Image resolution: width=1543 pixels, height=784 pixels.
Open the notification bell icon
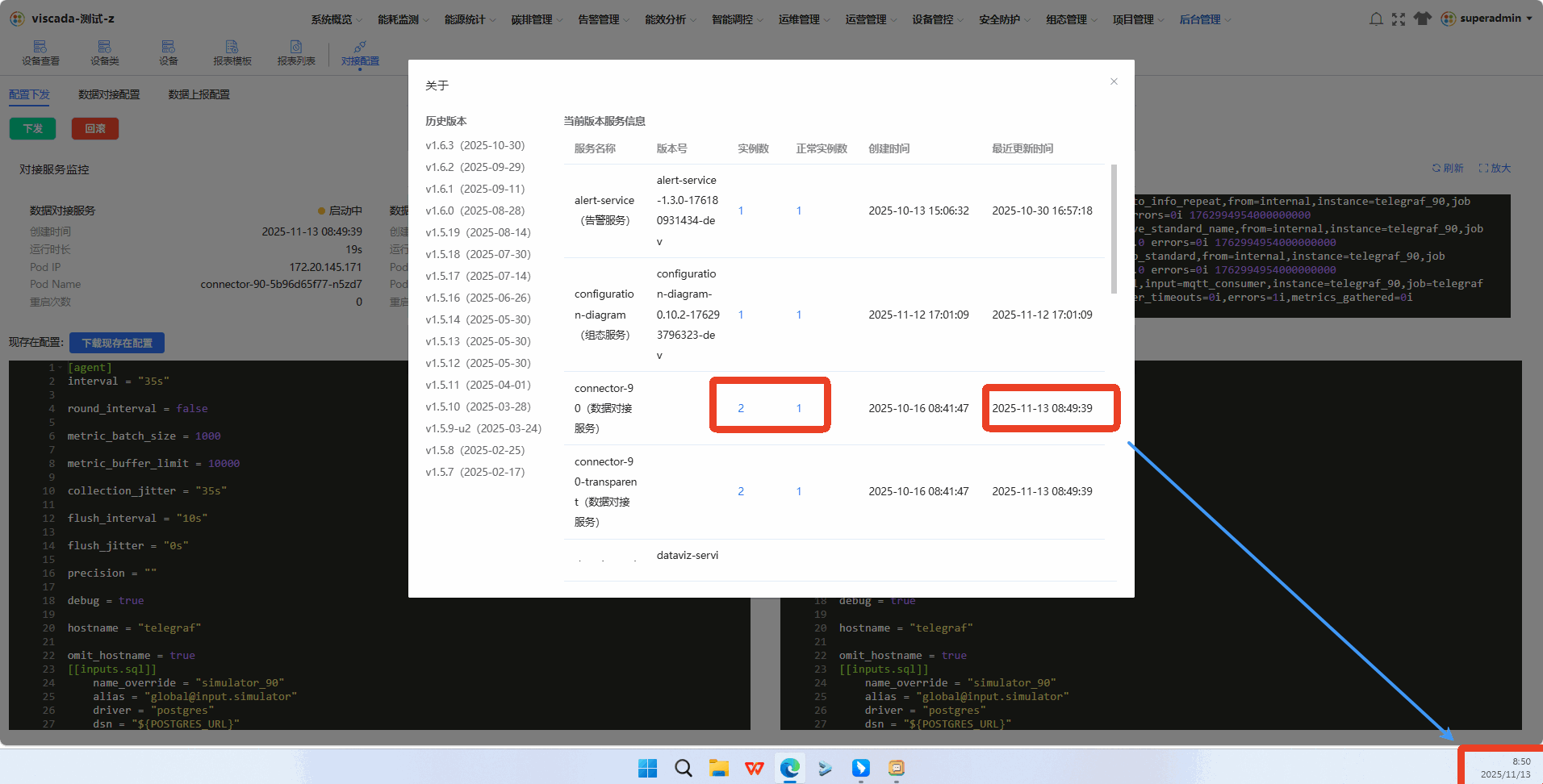pyautogui.click(x=1376, y=19)
